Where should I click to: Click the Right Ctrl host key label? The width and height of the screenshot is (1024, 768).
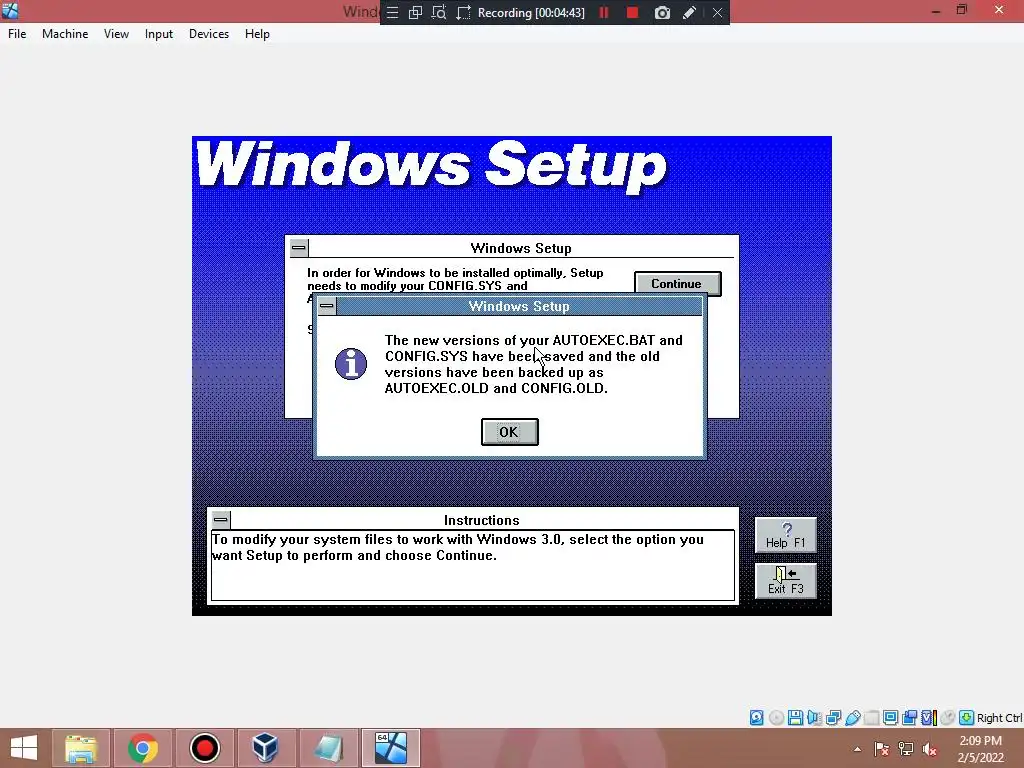tap(999, 718)
